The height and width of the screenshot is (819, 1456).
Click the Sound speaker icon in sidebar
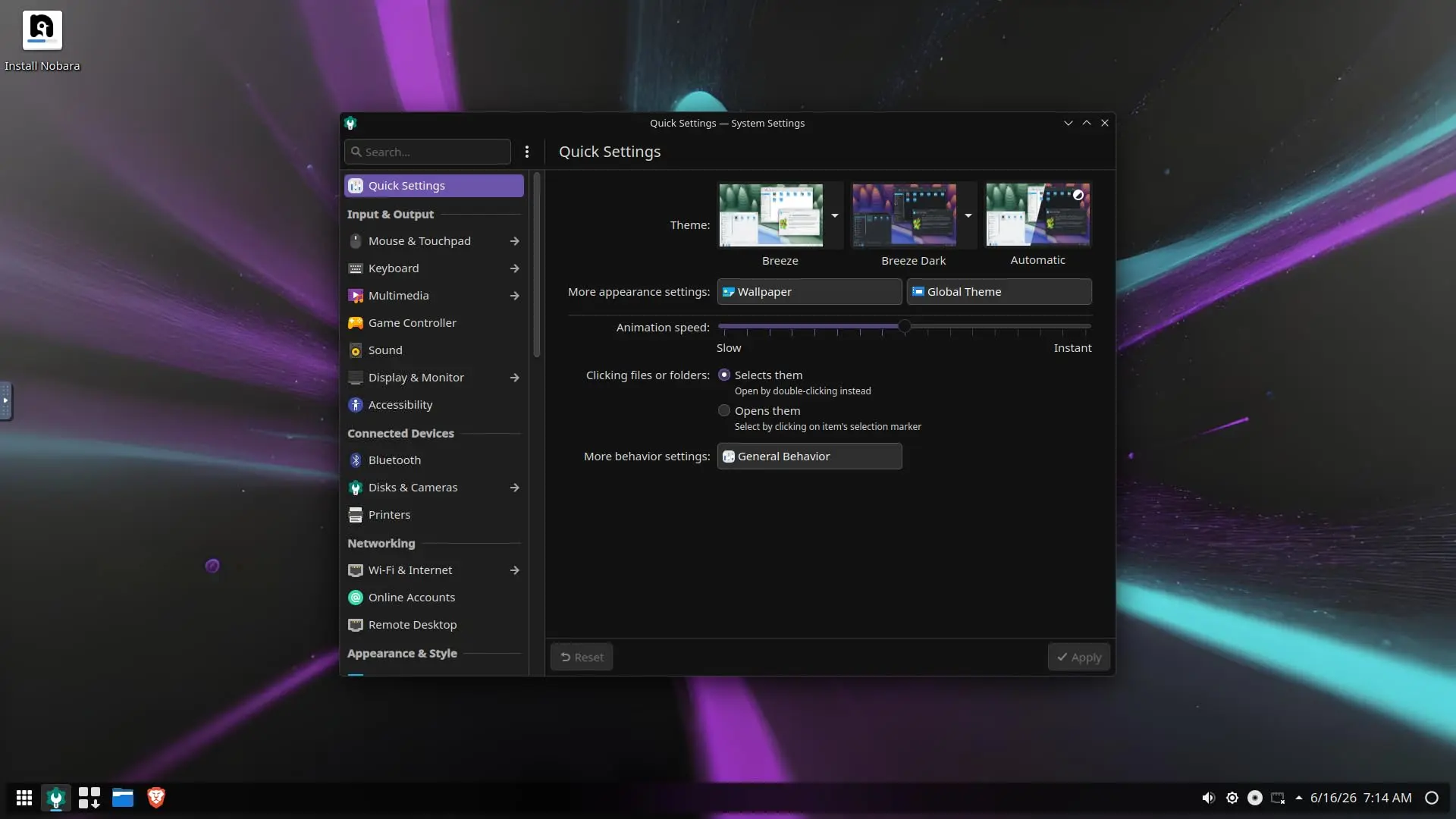click(356, 350)
